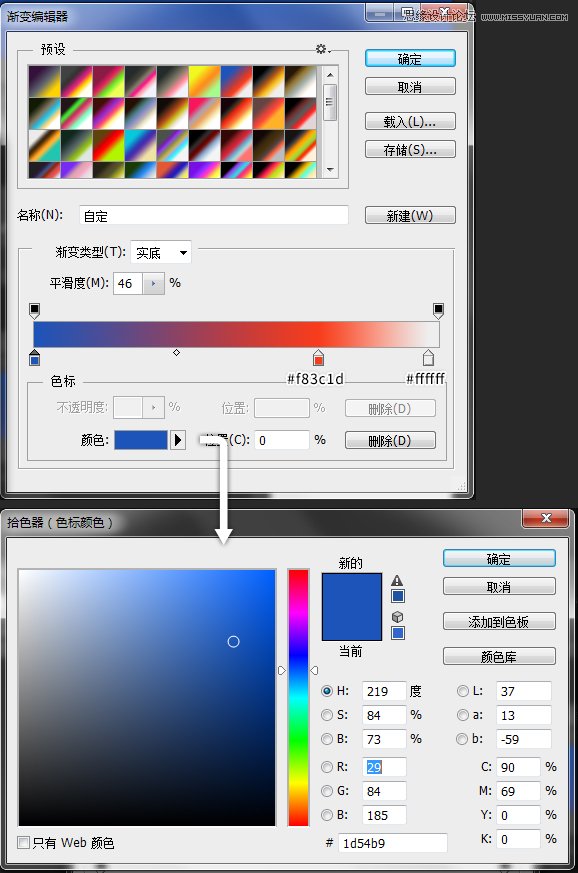
Task: Click the 新的 color preview
Action: [x=352, y=590]
